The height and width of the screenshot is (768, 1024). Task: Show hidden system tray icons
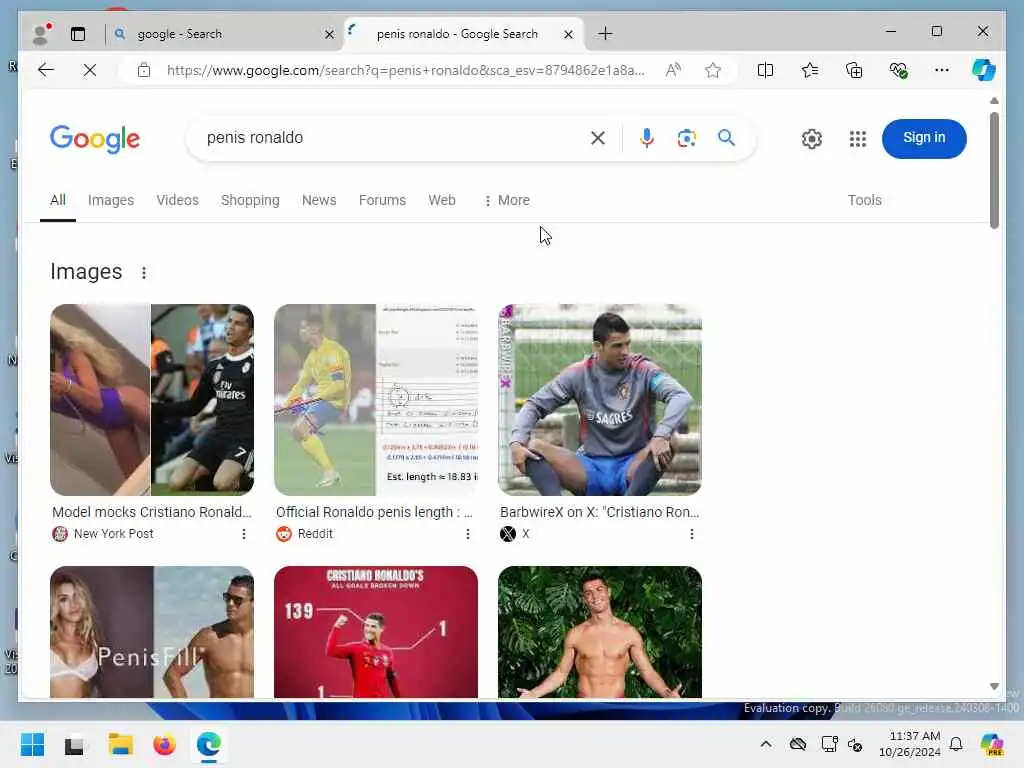[766, 744]
